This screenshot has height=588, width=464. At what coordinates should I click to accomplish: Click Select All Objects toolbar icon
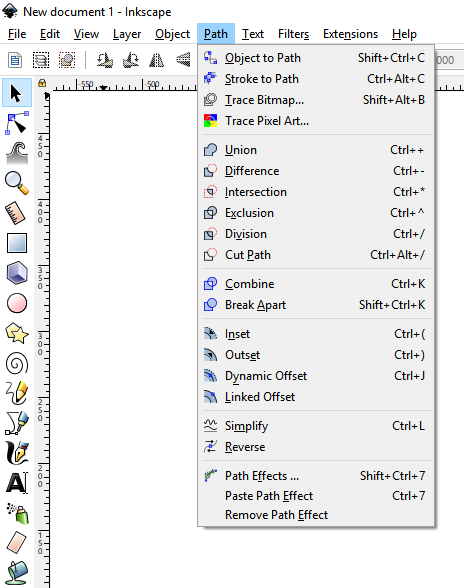[15, 60]
